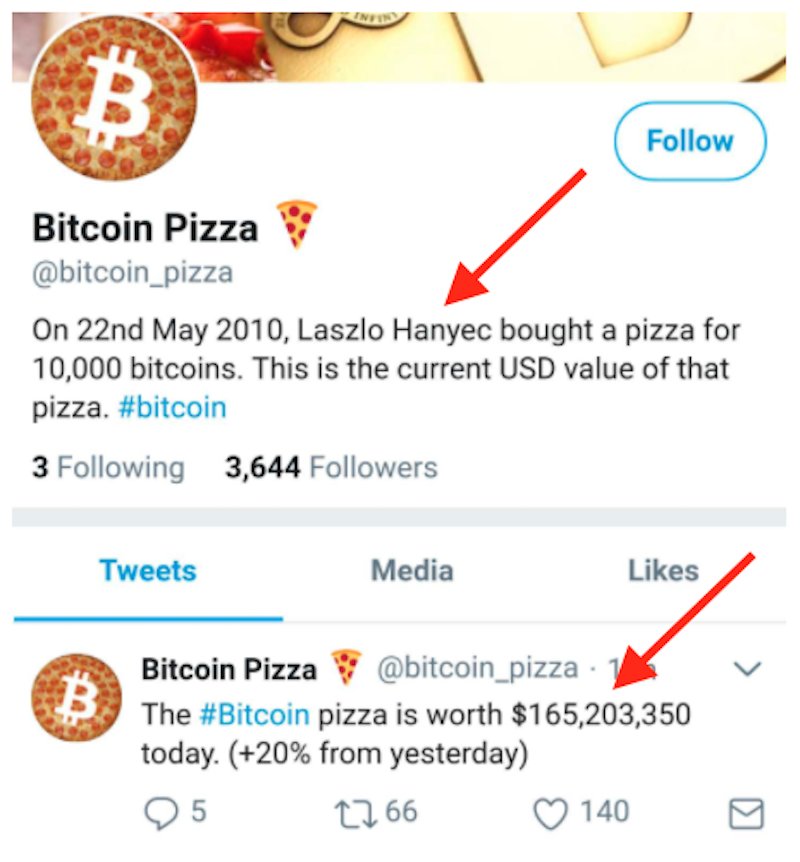The height and width of the screenshot is (862, 800).
Task: Click pizza emoji in the tweet author line
Action: [x=347, y=667]
